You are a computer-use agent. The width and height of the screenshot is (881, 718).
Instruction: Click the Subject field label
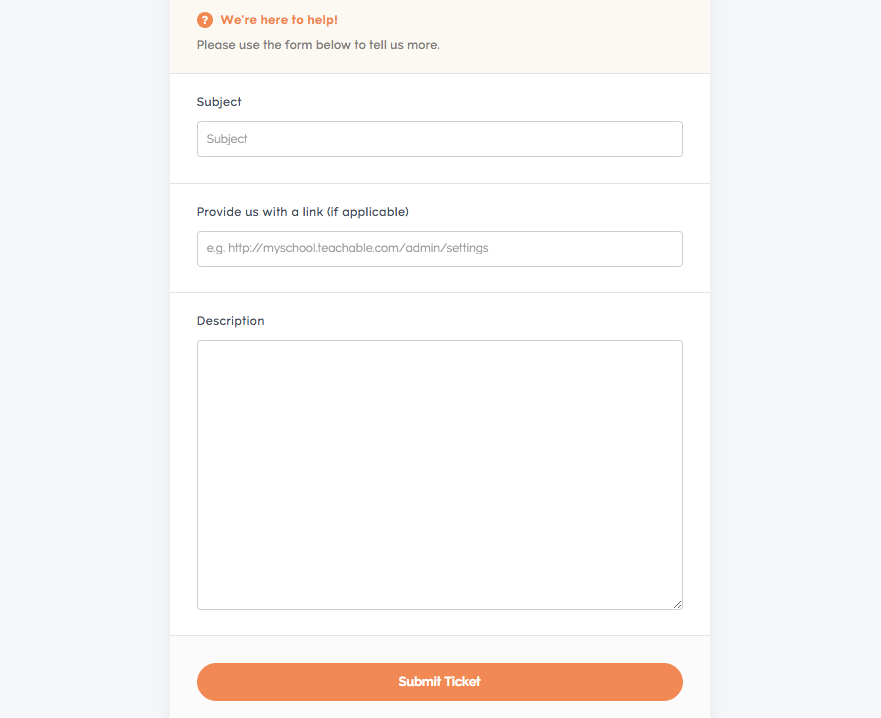click(219, 102)
